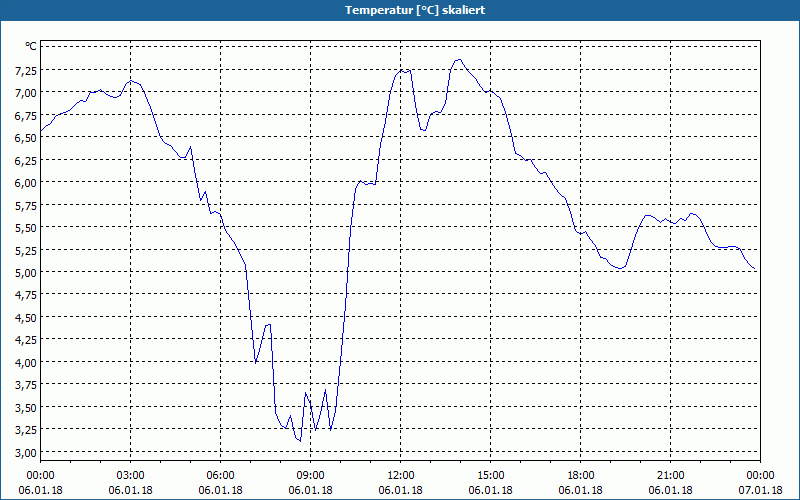Click the 6,75 y-axis label
Viewport: 800px width, 500px height.
coord(26,115)
